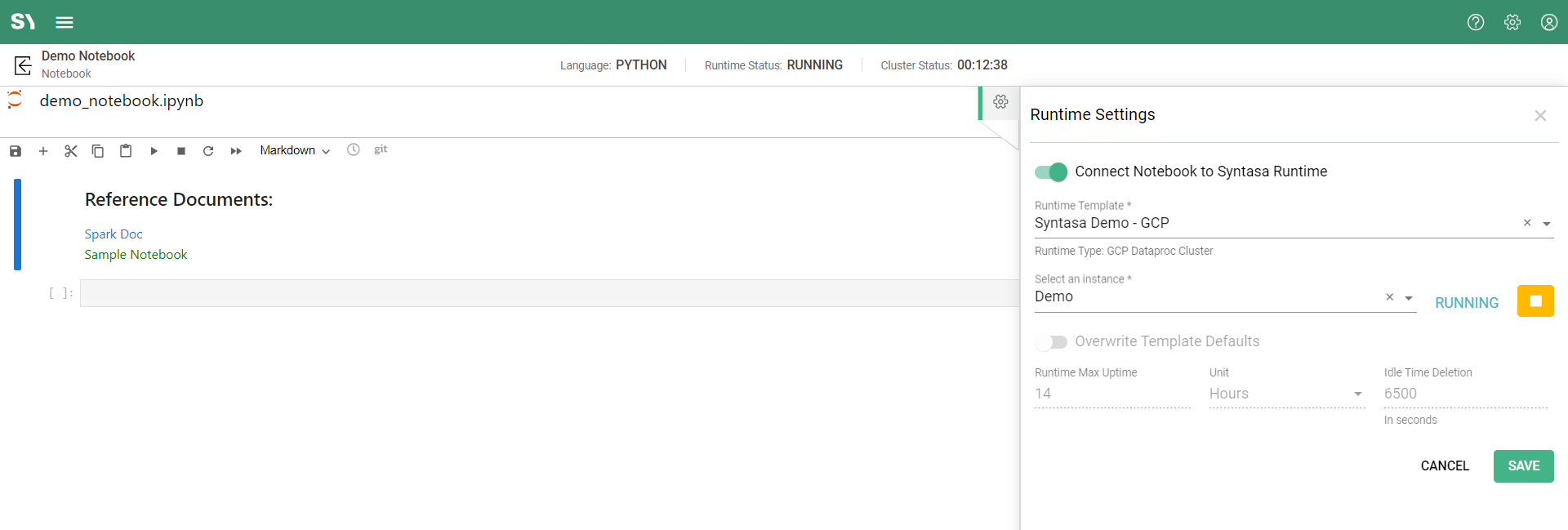Copy the selected cell
Screen dimensions: 1568x530
click(98, 151)
